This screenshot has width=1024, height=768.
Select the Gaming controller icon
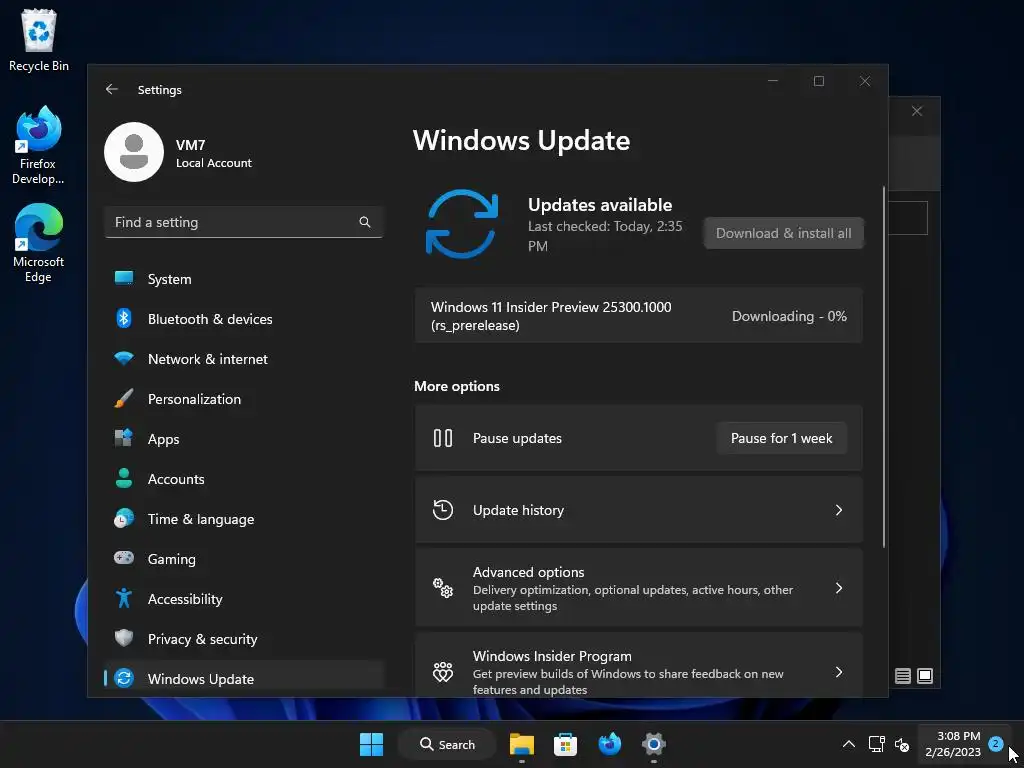123,558
